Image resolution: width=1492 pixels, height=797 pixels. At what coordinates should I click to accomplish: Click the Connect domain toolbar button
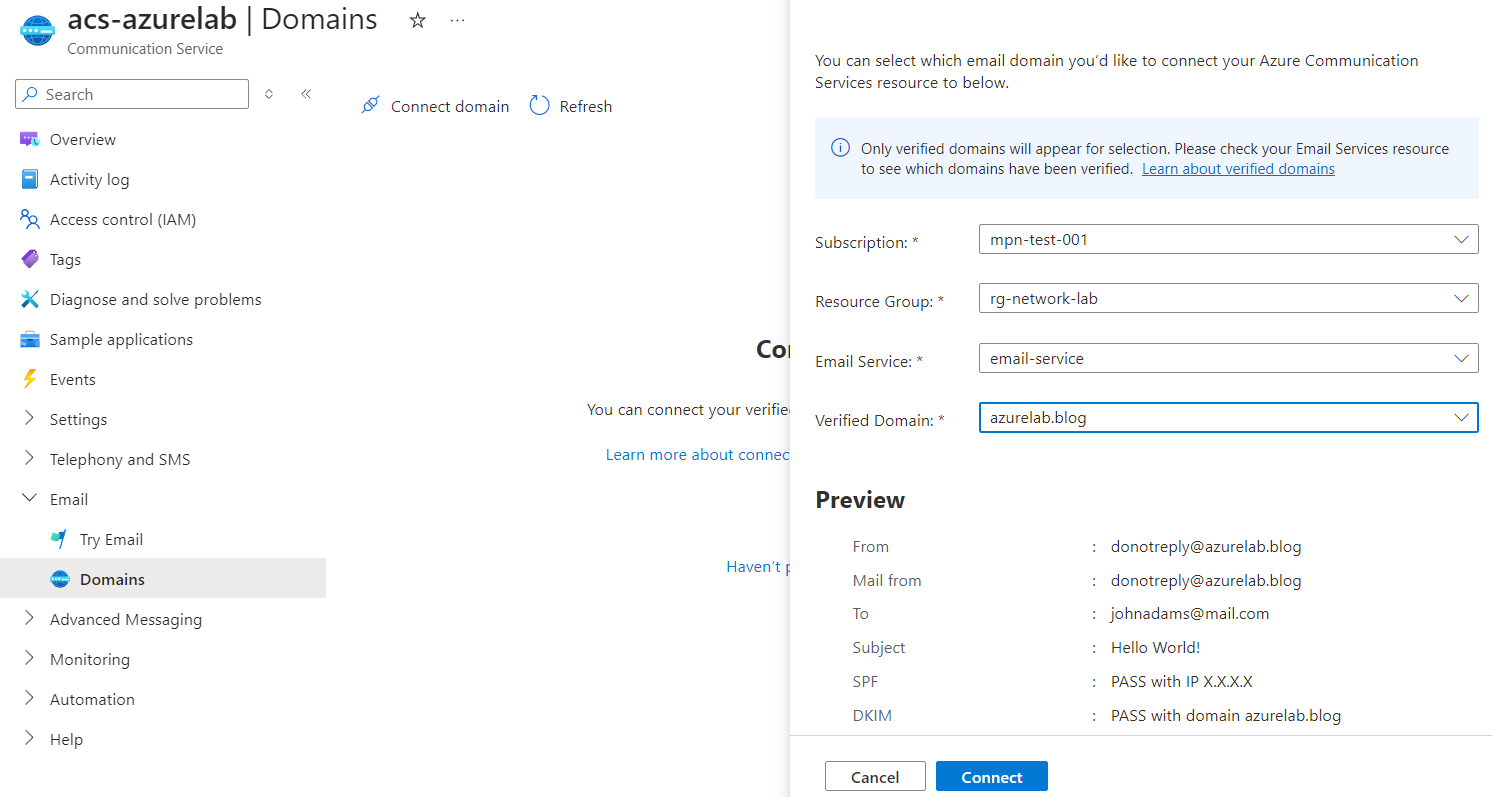point(435,106)
